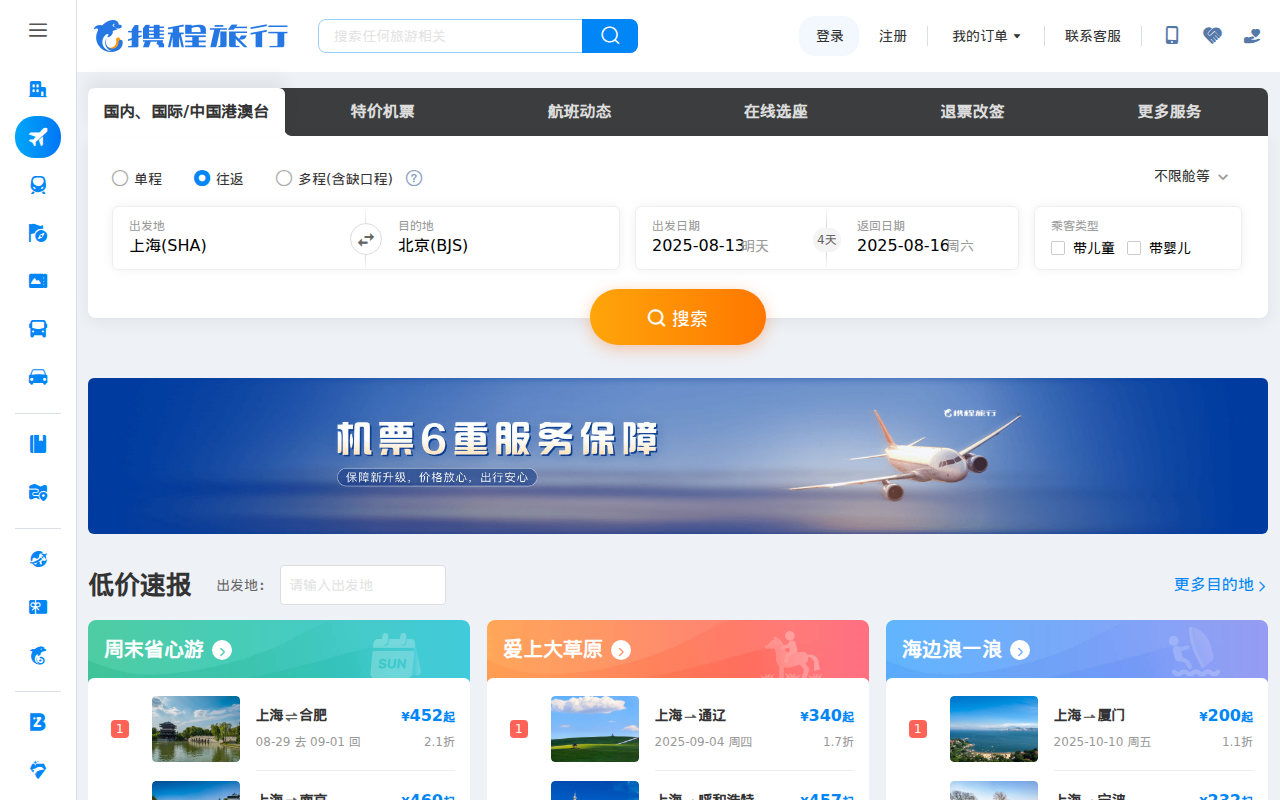The image size is (1280, 800).
Task: Click the car rental icon in sidebar
Action: click(38, 377)
